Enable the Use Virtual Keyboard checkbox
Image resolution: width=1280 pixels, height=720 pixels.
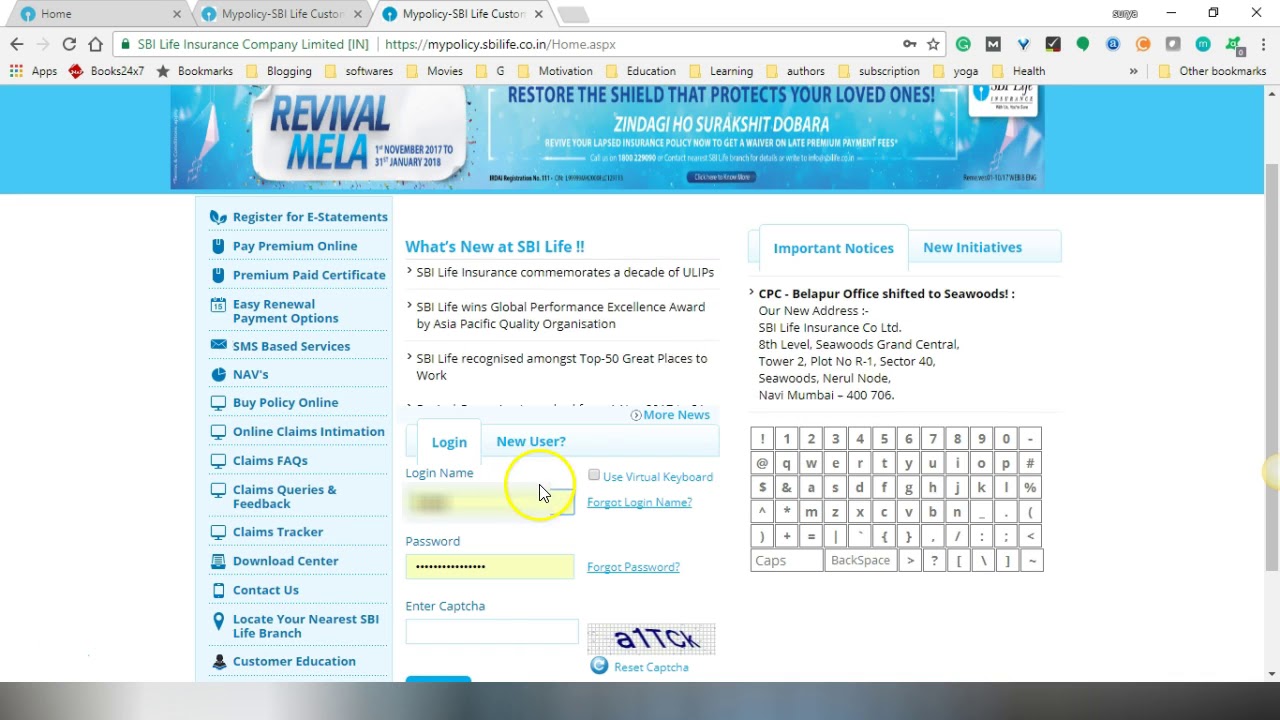point(594,475)
